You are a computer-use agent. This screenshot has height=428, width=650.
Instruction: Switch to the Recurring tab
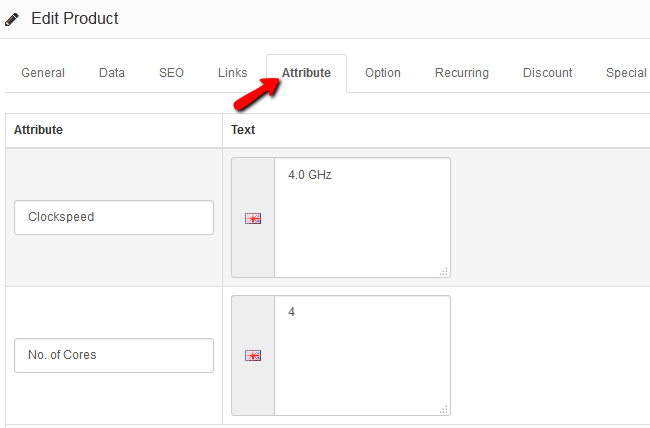pyautogui.click(x=462, y=73)
